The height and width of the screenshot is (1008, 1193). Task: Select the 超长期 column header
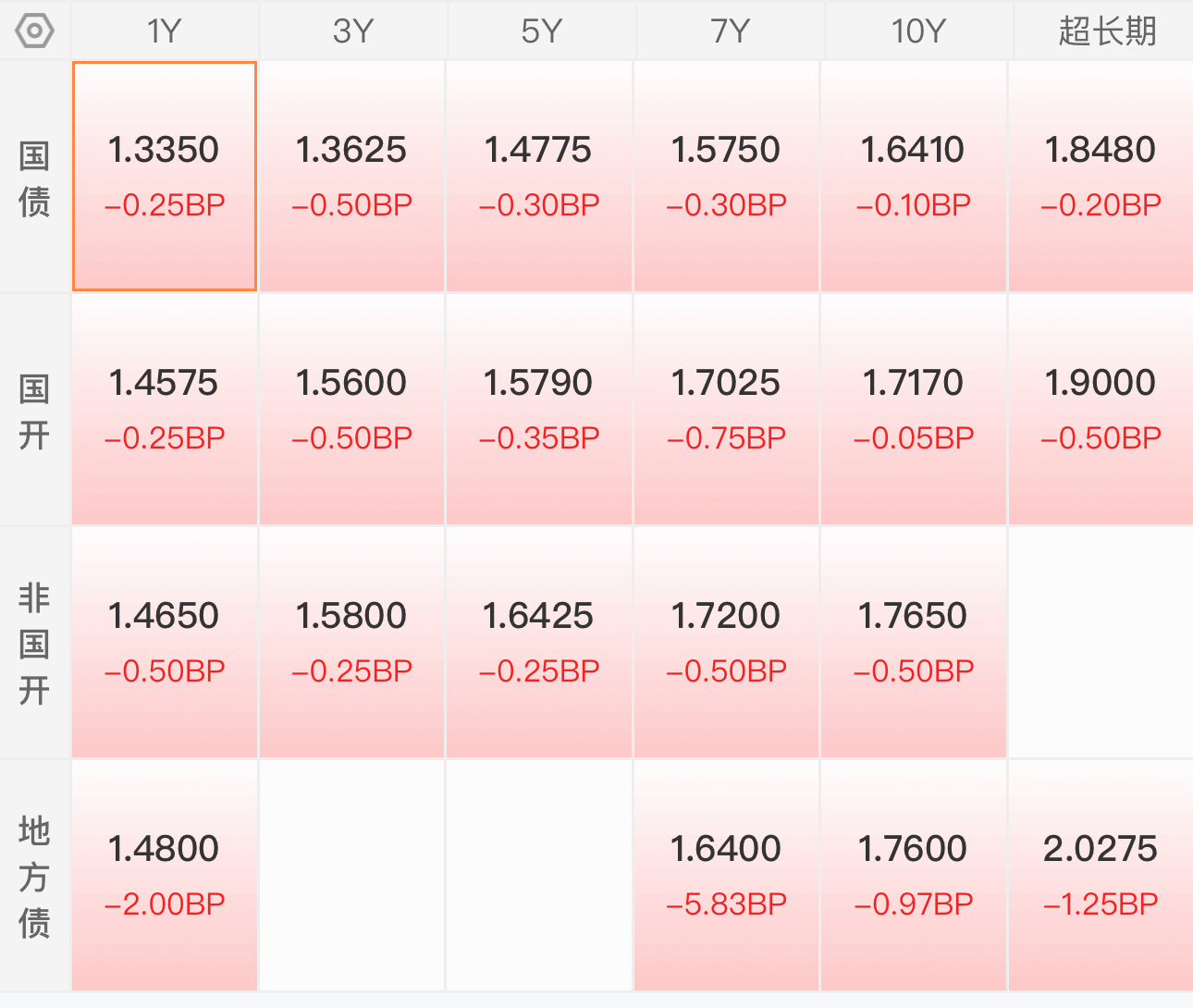[1106, 31]
